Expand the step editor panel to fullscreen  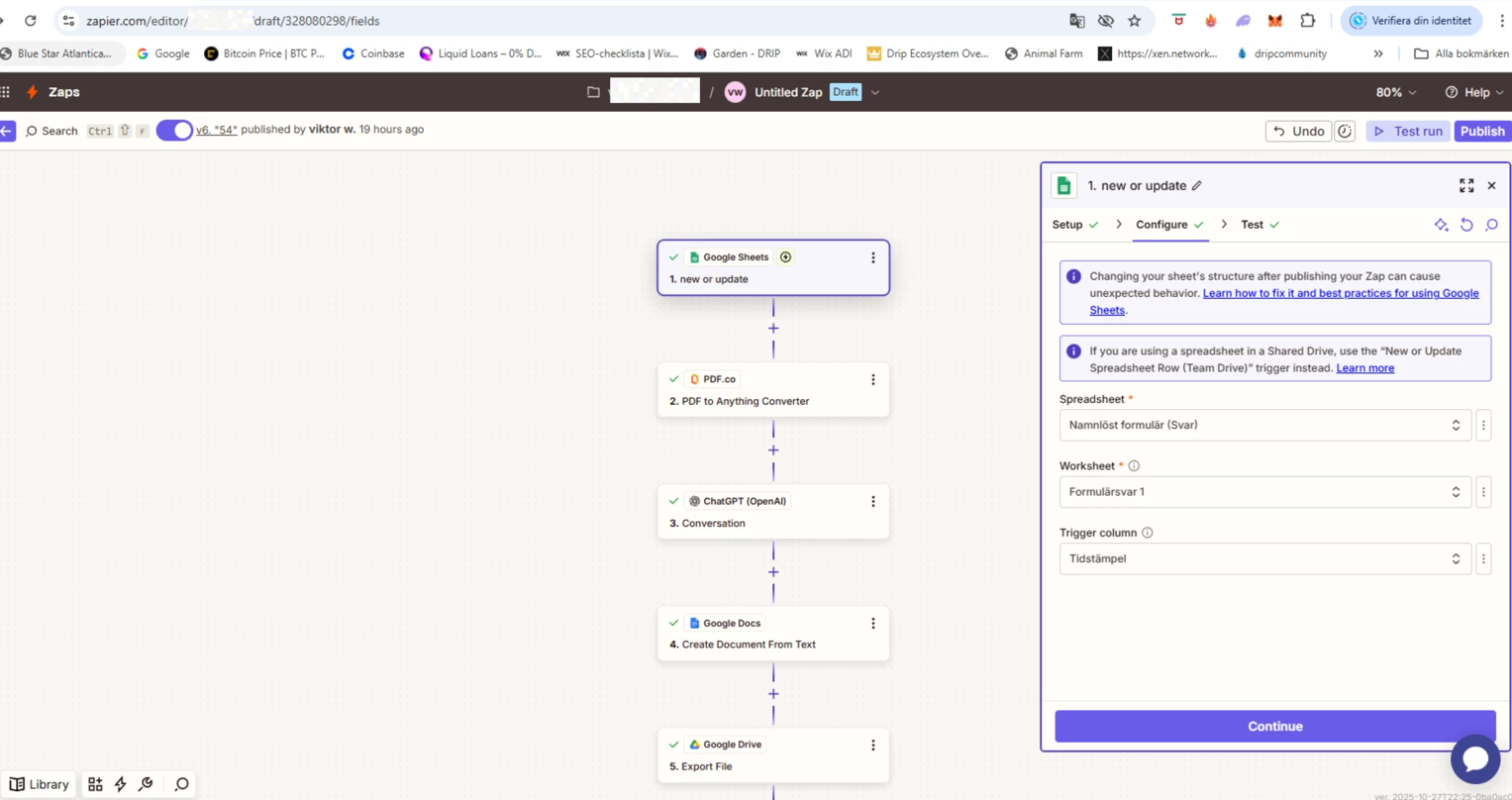pyautogui.click(x=1466, y=186)
